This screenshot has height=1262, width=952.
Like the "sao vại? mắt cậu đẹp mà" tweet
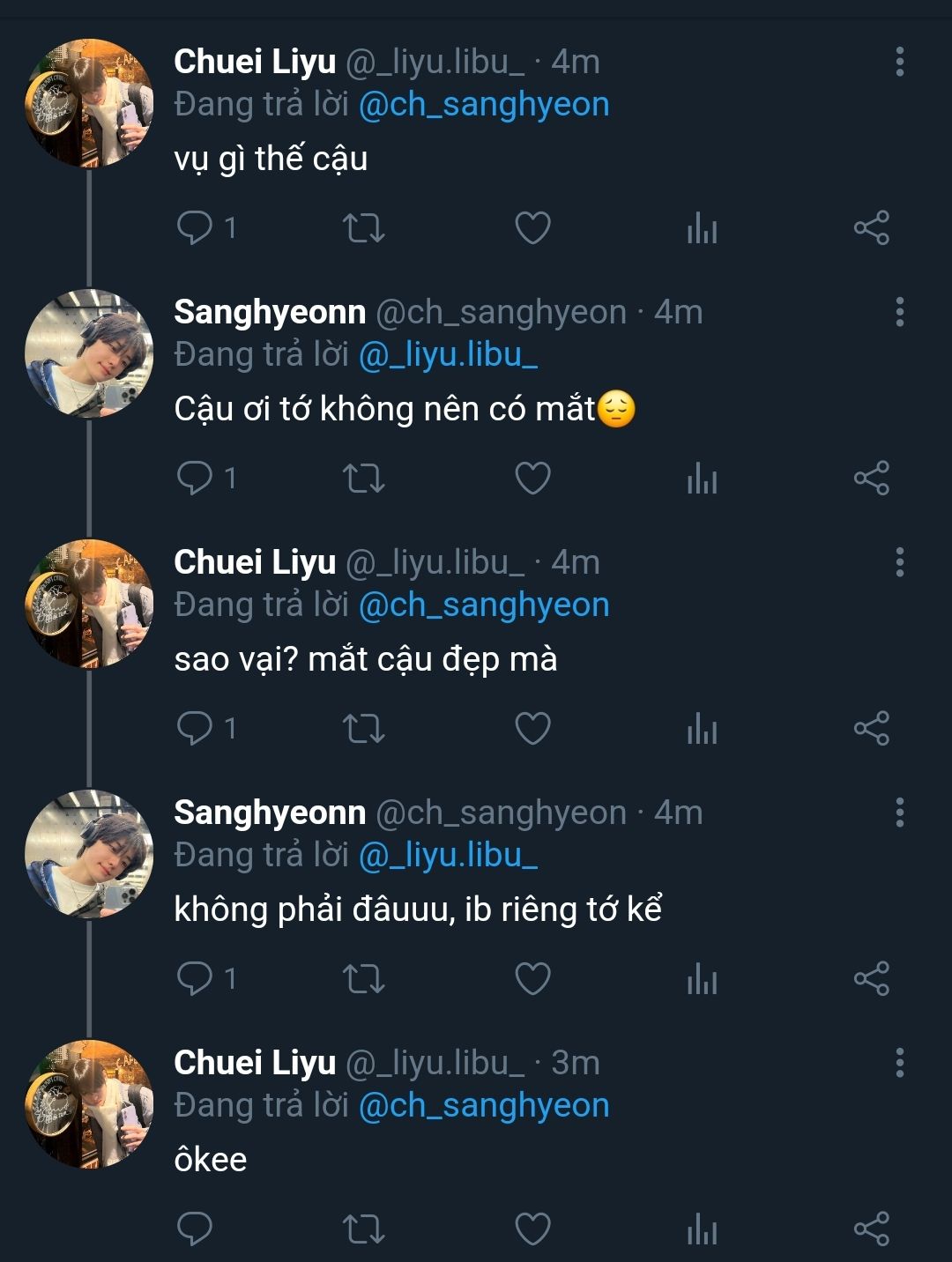click(532, 729)
